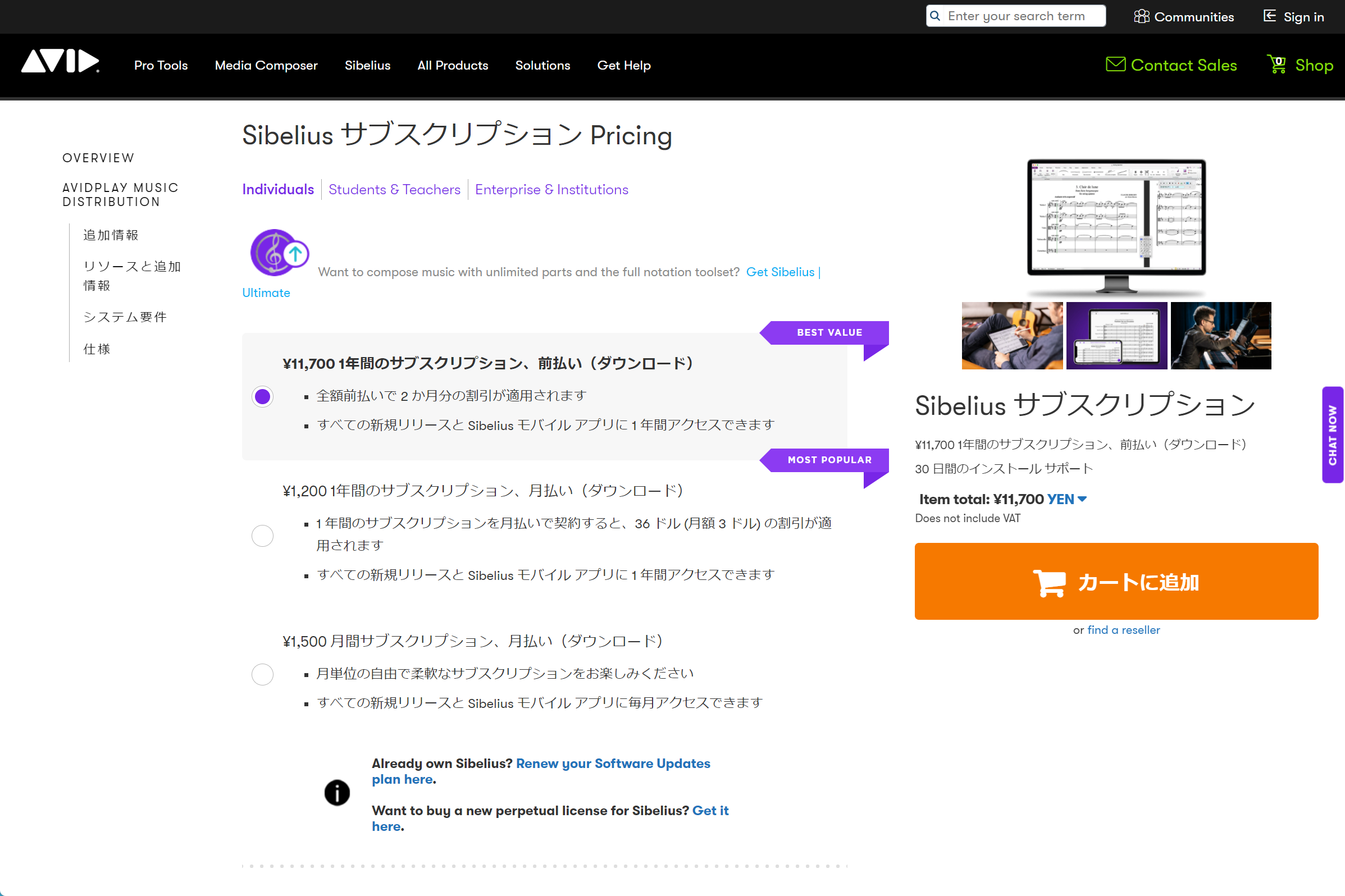Click the Shop cart icon

tap(1276, 64)
